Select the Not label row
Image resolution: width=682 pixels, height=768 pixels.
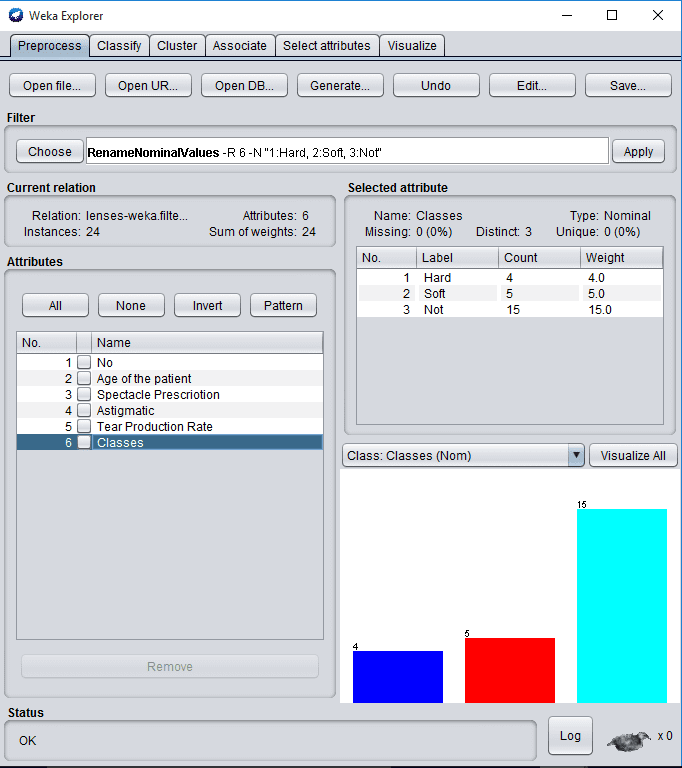tap(510, 310)
